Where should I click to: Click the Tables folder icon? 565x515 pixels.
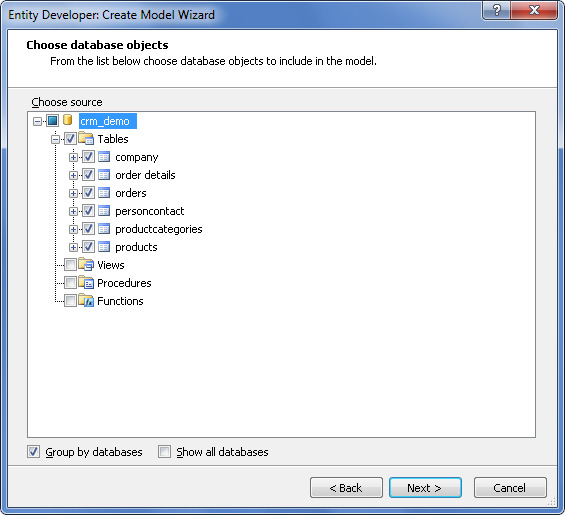(86, 138)
